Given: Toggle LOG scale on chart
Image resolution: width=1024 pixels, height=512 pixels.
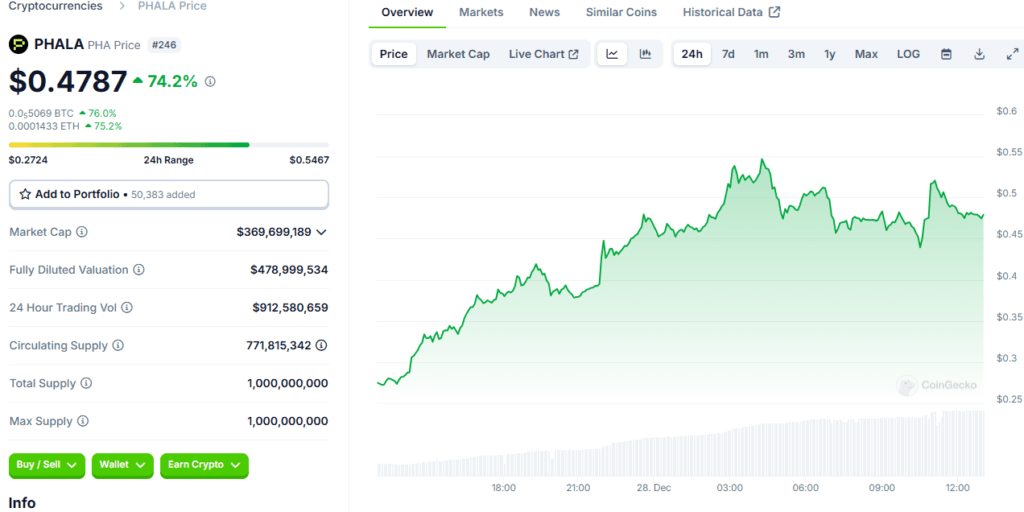Looking at the screenshot, I should pyautogui.click(x=908, y=54).
